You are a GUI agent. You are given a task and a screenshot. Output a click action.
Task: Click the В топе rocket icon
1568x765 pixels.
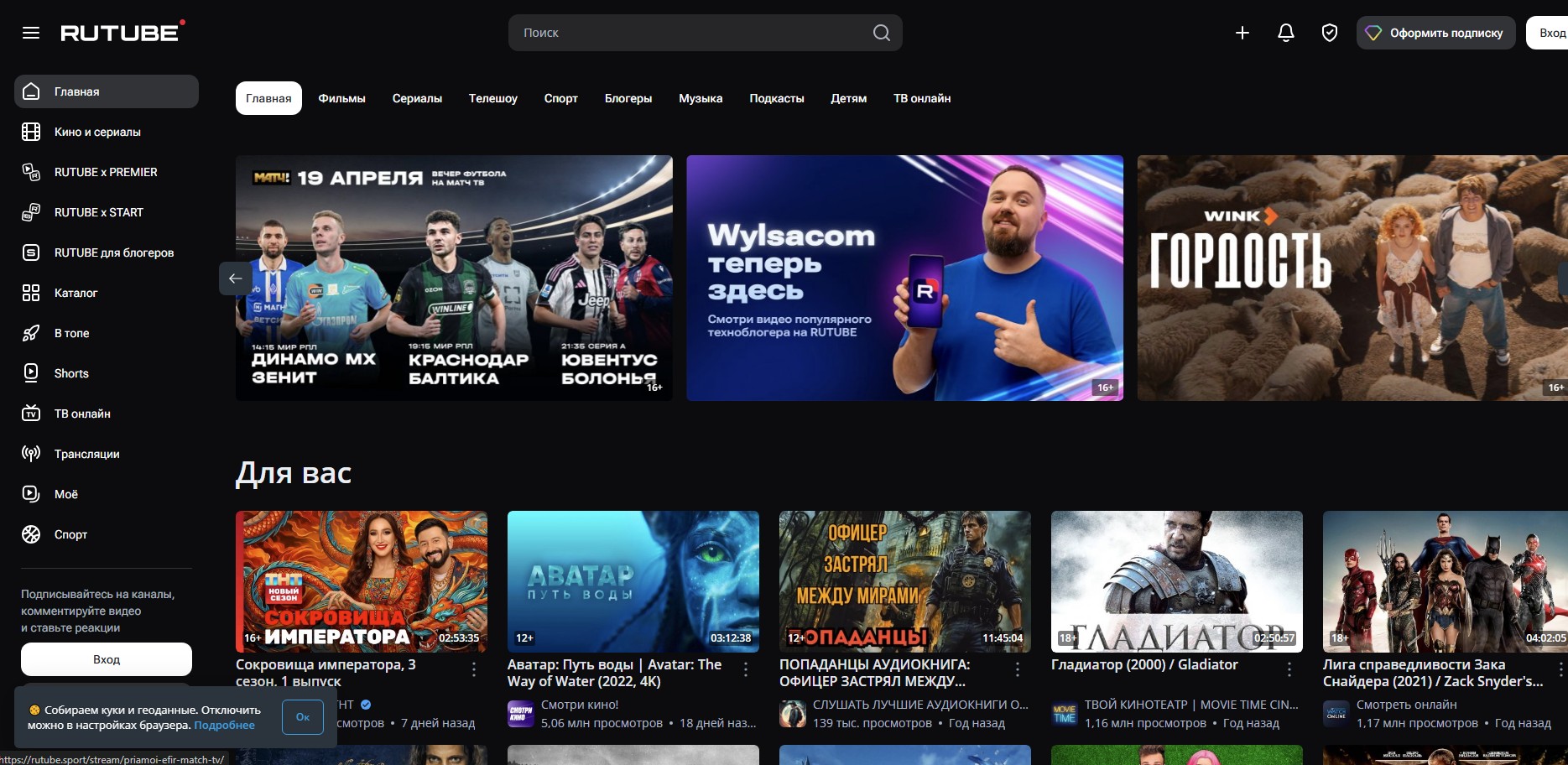click(x=31, y=333)
